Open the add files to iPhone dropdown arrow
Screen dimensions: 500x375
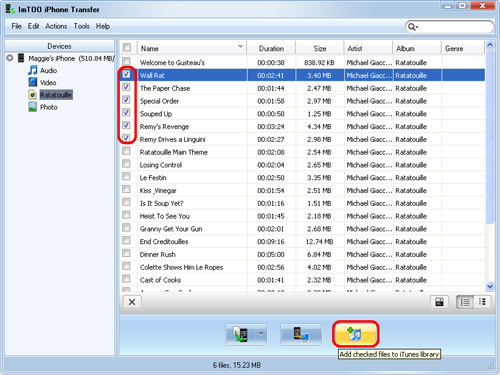(261, 334)
